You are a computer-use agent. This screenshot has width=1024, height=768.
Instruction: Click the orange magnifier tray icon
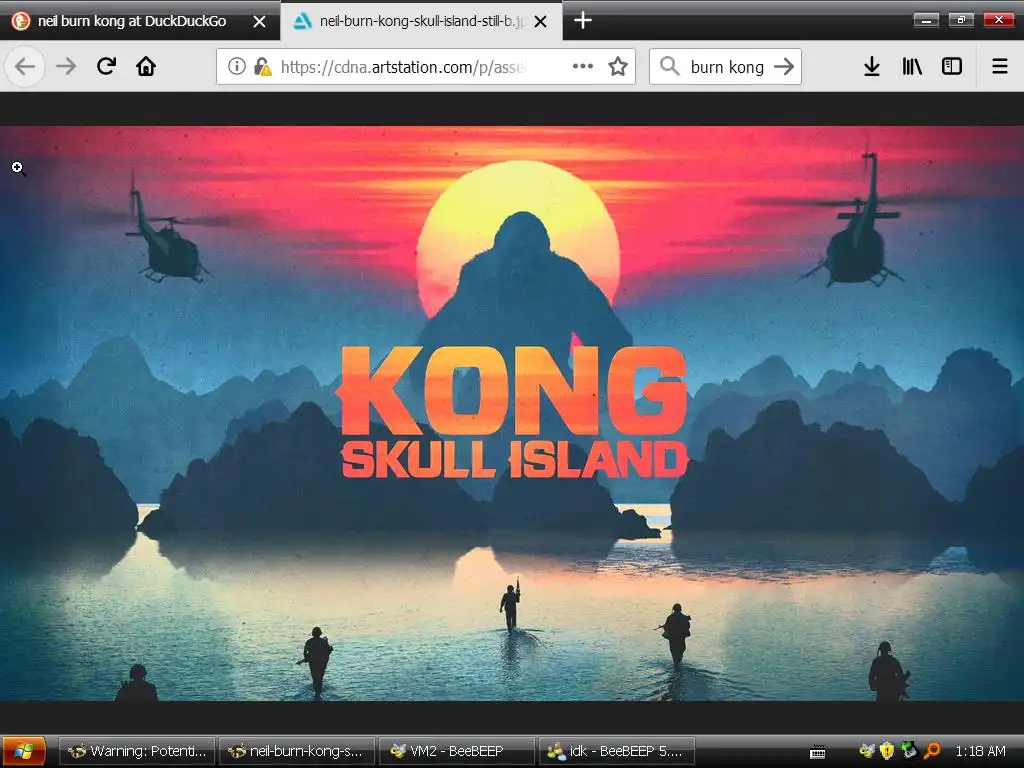click(x=932, y=751)
